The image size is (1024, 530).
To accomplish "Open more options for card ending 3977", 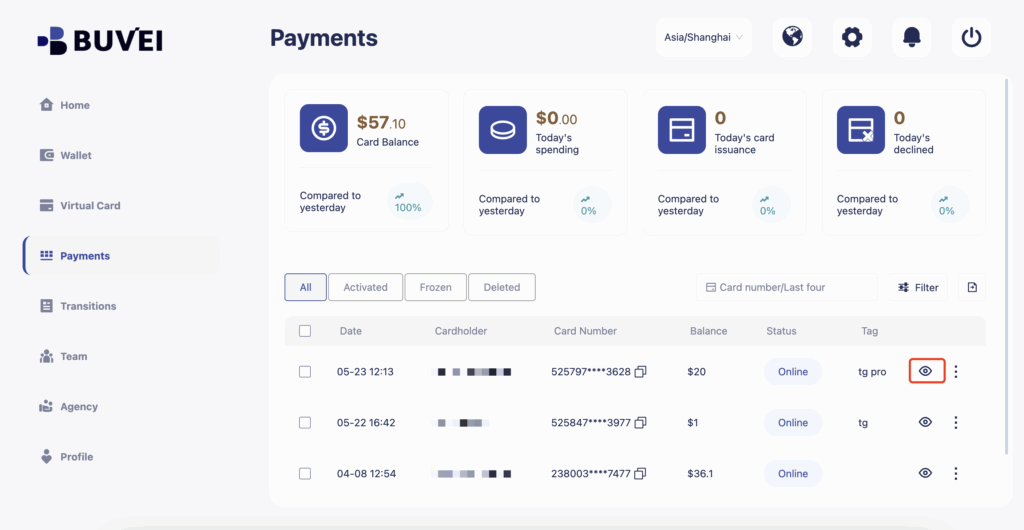I will [956, 423].
